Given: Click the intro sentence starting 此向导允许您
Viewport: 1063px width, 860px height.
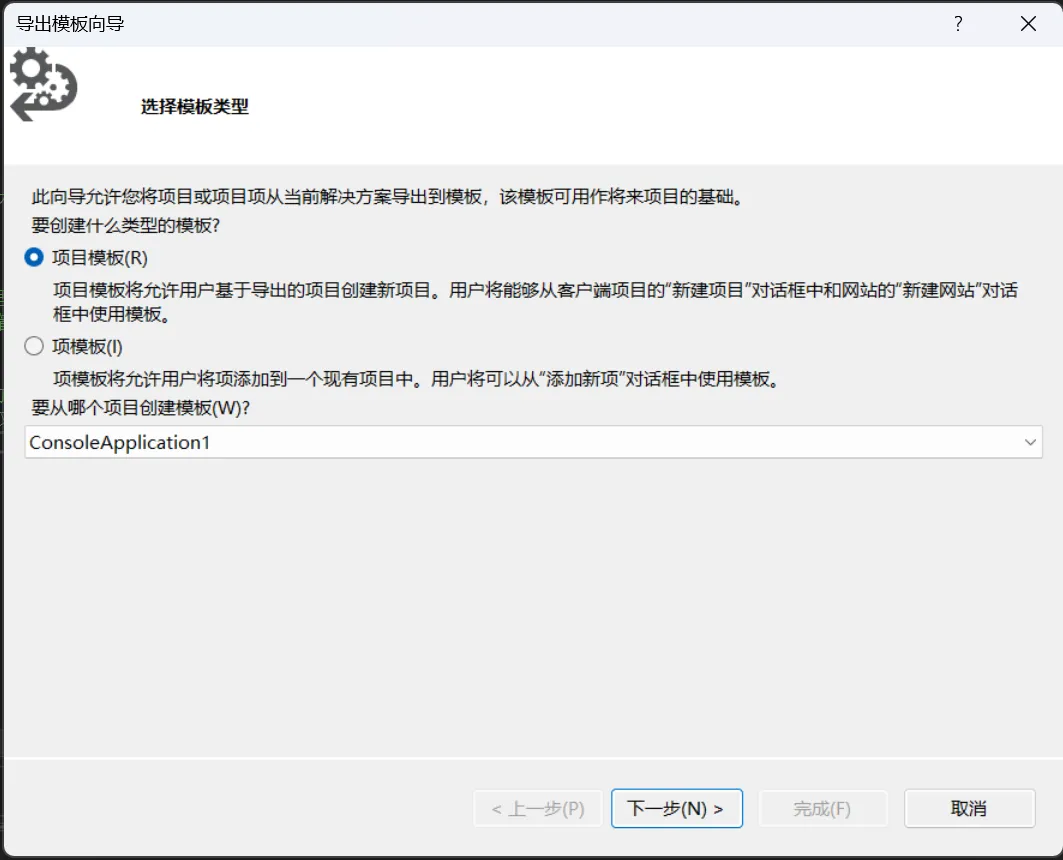Looking at the screenshot, I should pyautogui.click(x=388, y=197).
